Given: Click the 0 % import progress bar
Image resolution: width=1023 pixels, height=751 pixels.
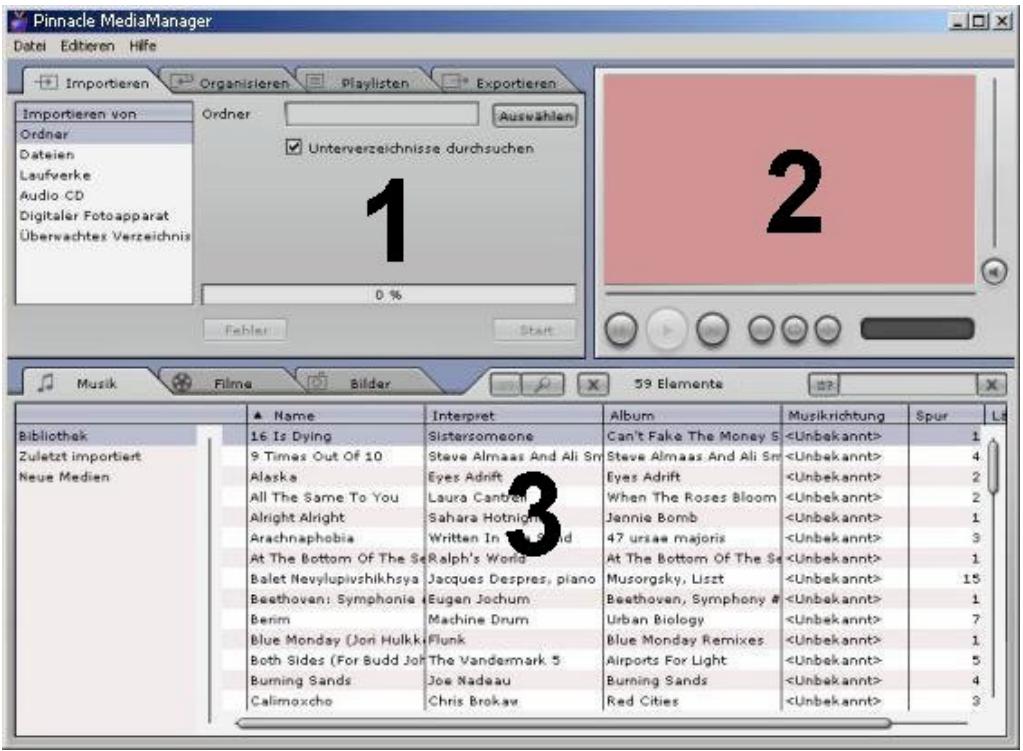Looking at the screenshot, I should [389, 295].
